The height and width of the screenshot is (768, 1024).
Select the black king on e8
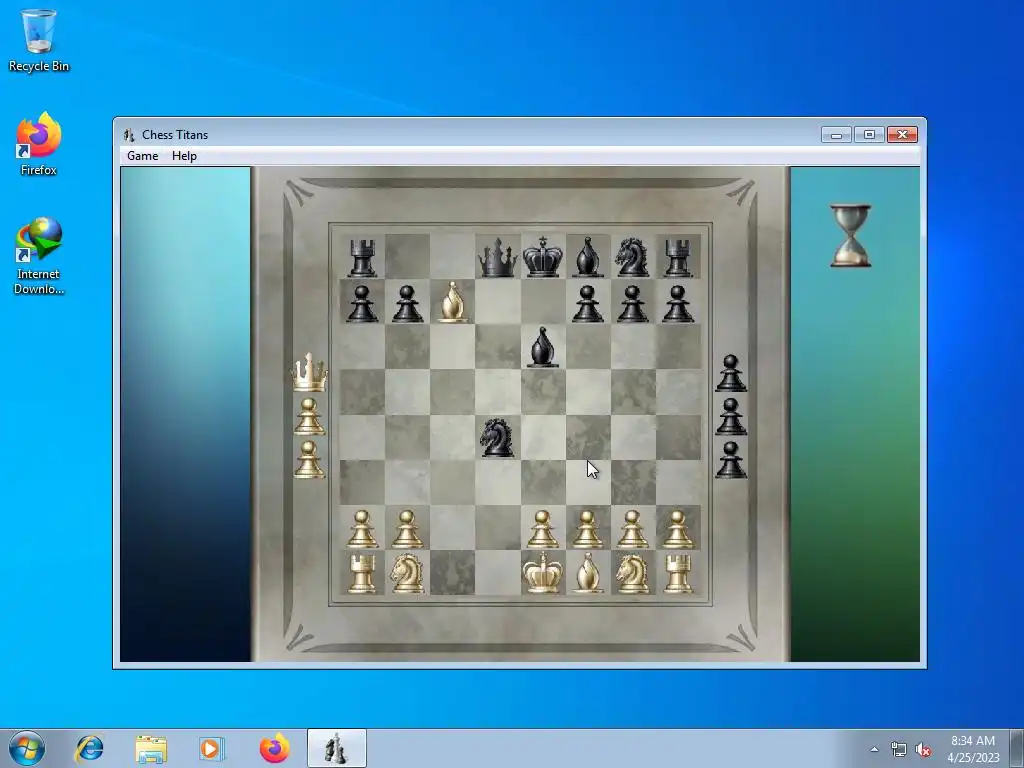543,258
